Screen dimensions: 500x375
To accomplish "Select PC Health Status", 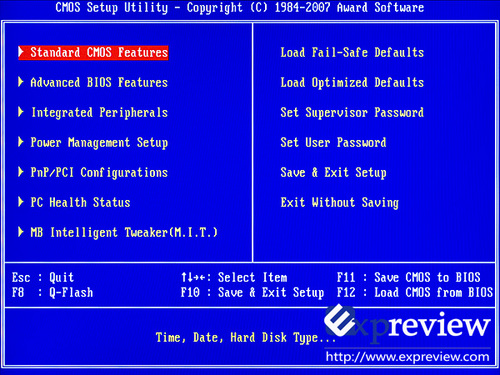I will click(x=80, y=202).
